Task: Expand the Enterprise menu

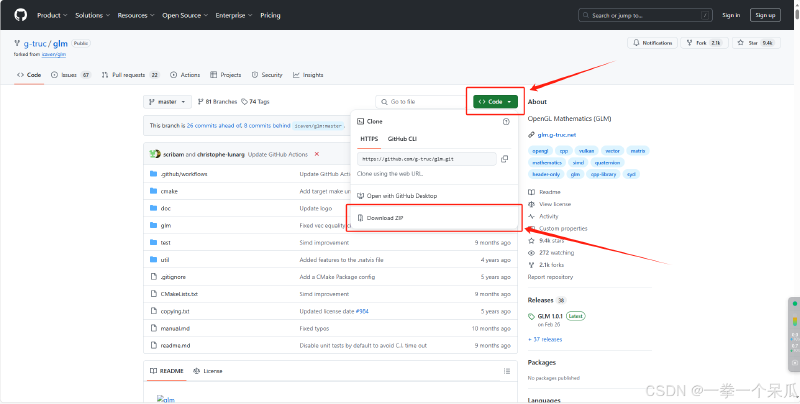Action: 234,15
